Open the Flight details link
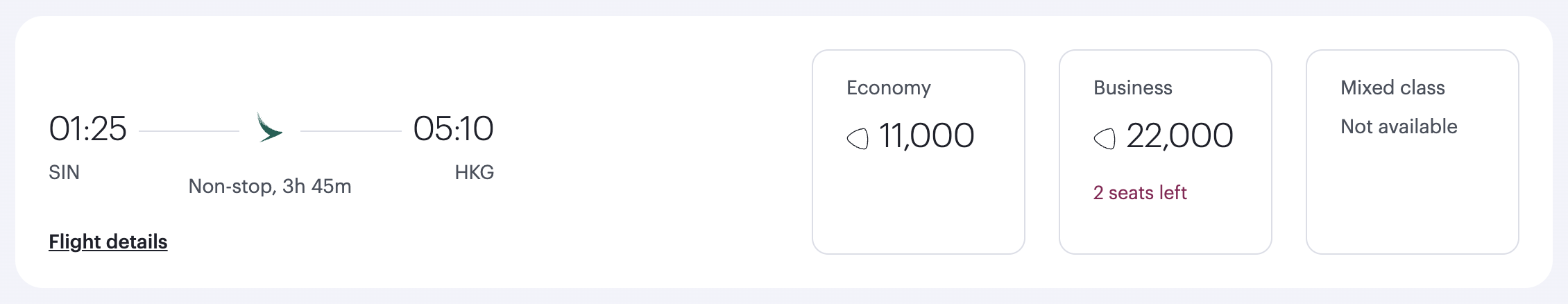Viewport: 1568px width, 304px height. pos(108,242)
